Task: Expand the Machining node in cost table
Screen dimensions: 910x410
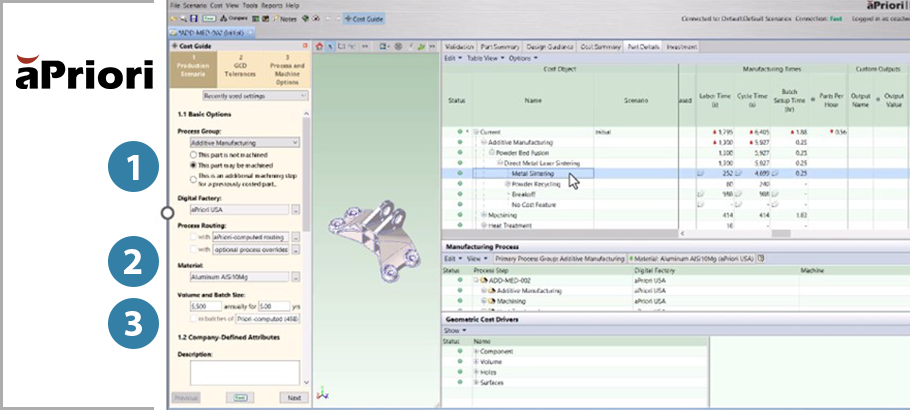Action: [x=484, y=215]
